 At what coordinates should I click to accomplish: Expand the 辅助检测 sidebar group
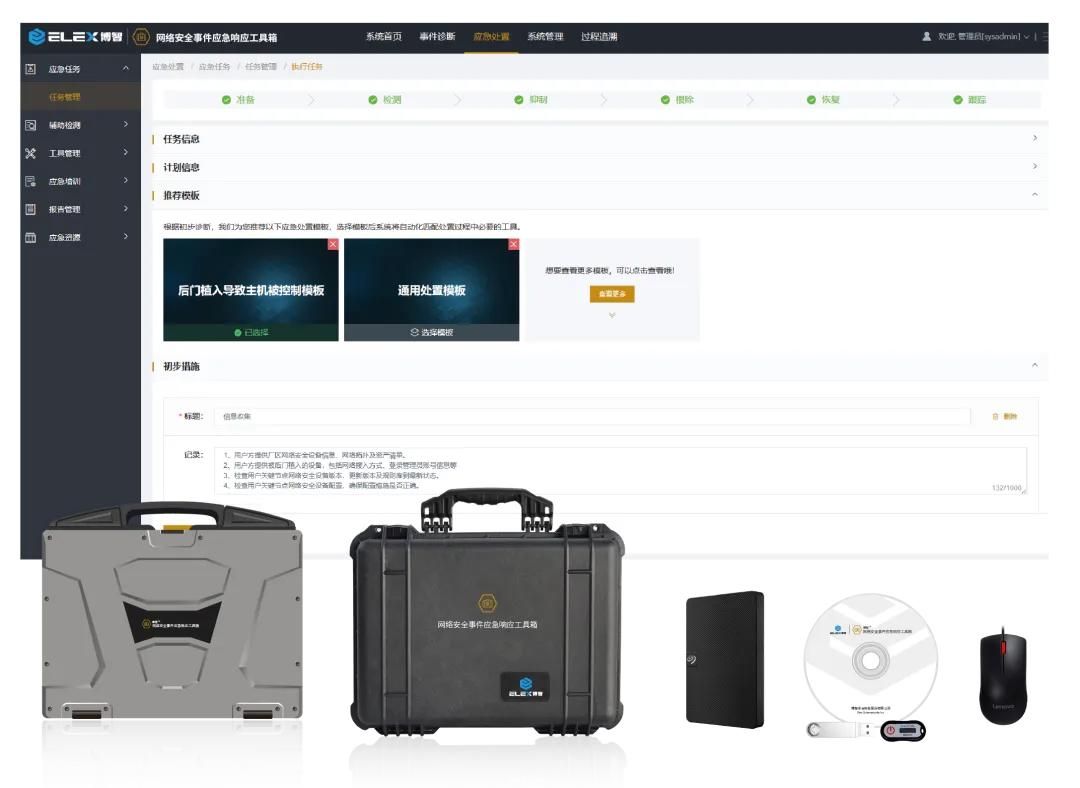pos(125,125)
